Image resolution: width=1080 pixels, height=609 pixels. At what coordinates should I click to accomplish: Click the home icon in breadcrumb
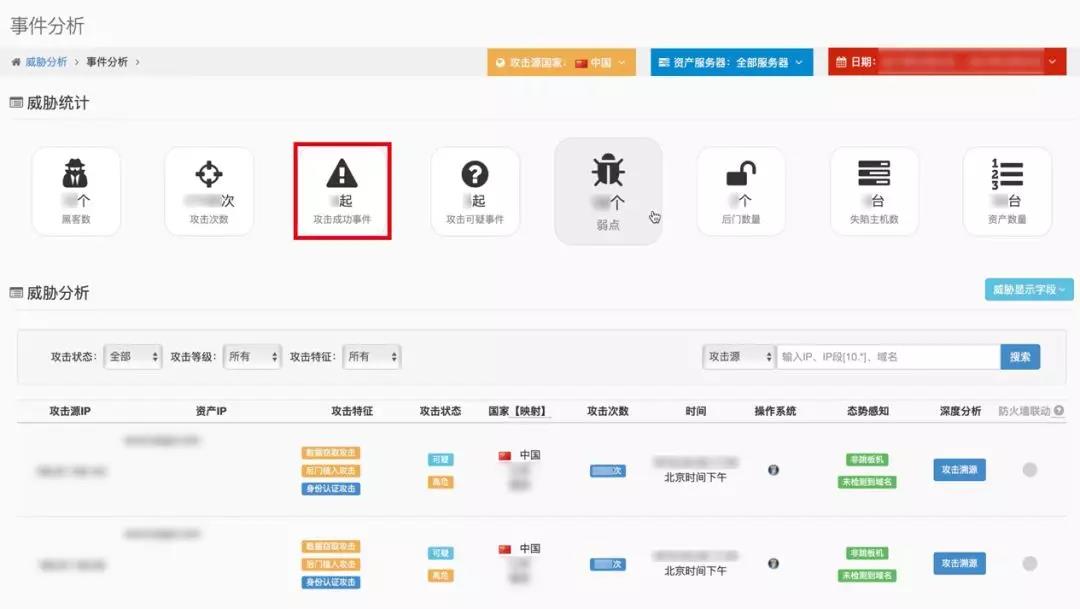(x=16, y=62)
